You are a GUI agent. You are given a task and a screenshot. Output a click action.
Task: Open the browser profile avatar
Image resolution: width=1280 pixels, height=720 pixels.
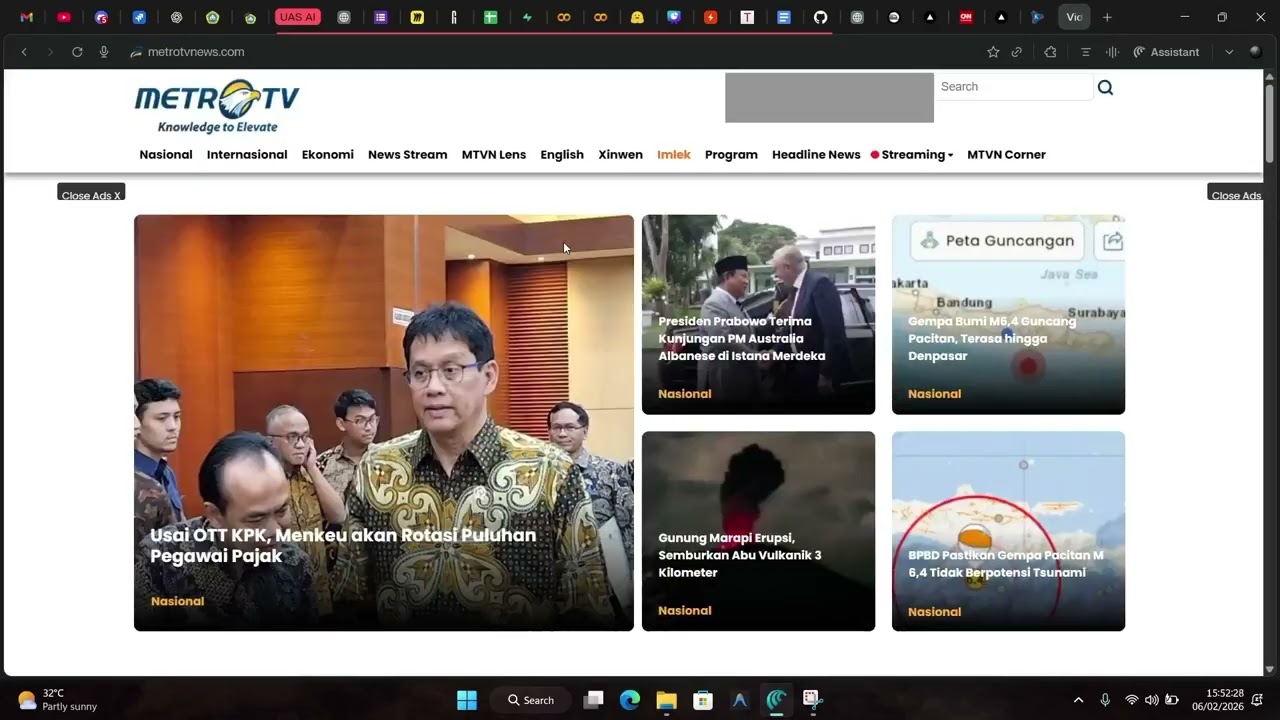(1256, 52)
